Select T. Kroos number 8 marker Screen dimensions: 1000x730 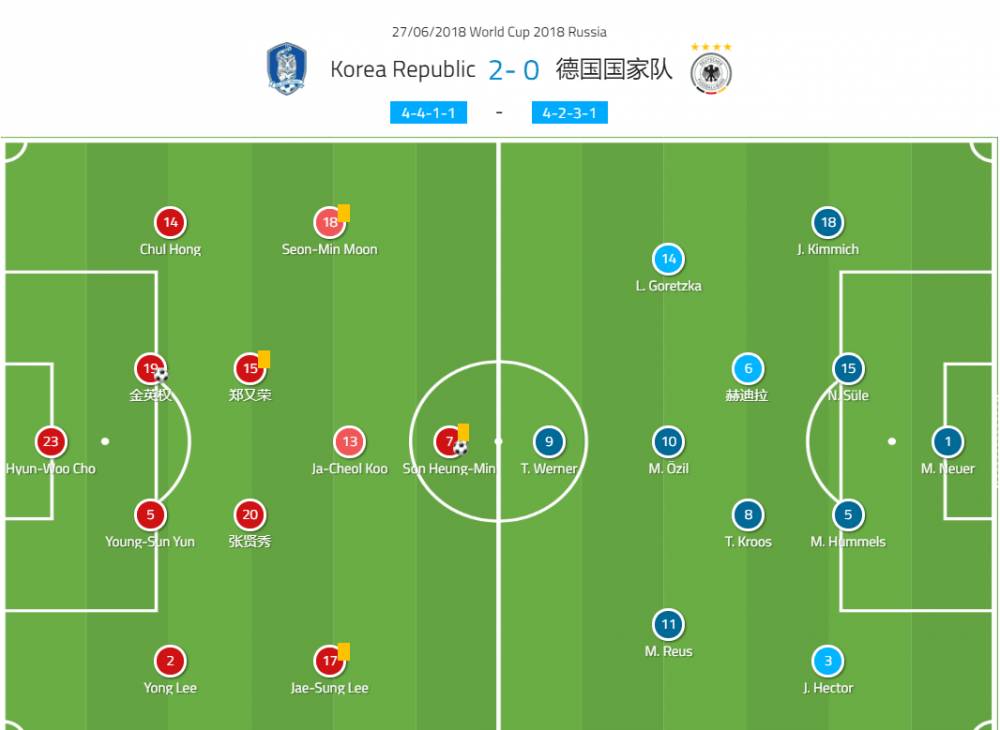748,515
